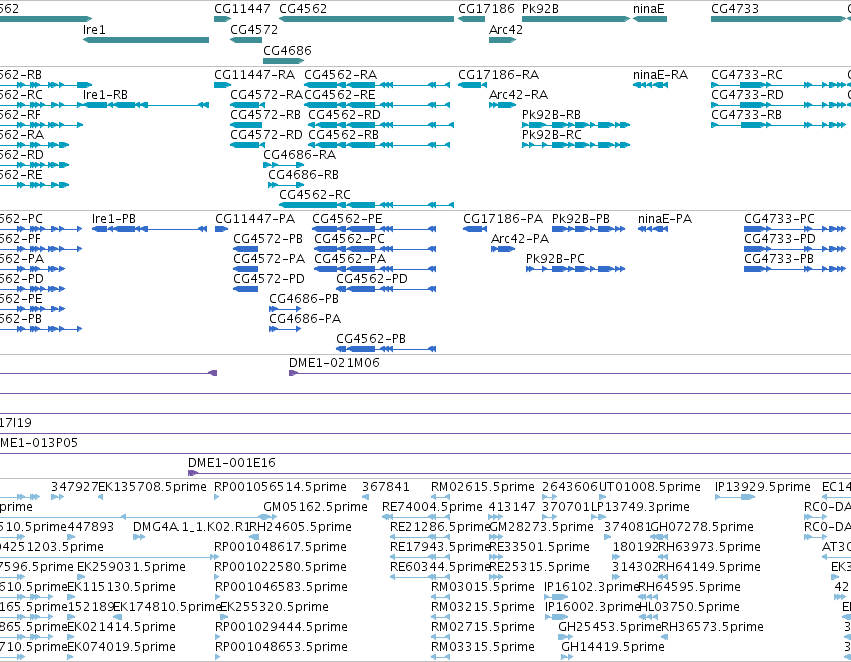This screenshot has width=851, height=662.
Task: Click transcript CG4733-RD label
Action: point(747,94)
